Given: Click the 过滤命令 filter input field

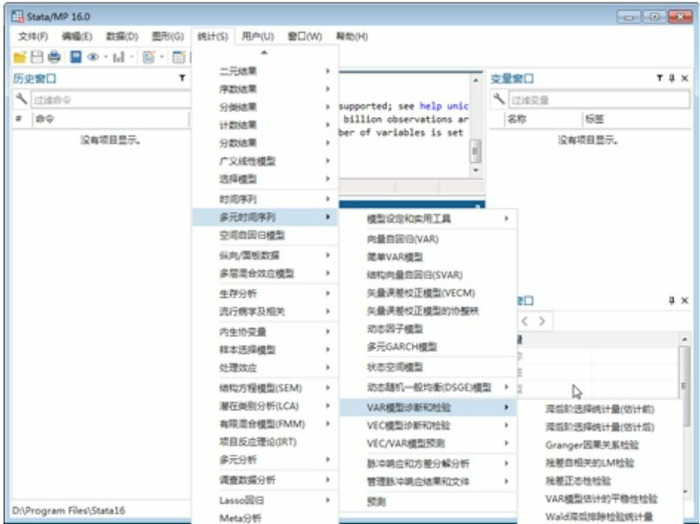Looking at the screenshot, I should click(111, 100).
